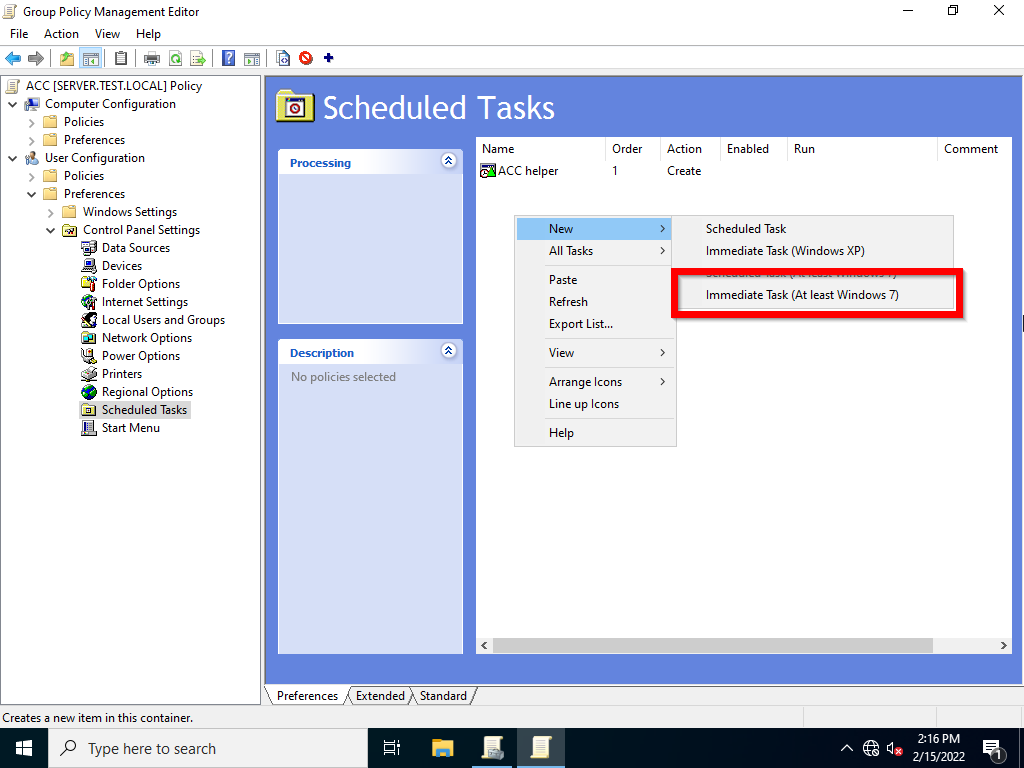Screen dimensions: 1024x768
Task: Open the Help menu in the menu bar
Action: [148, 34]
